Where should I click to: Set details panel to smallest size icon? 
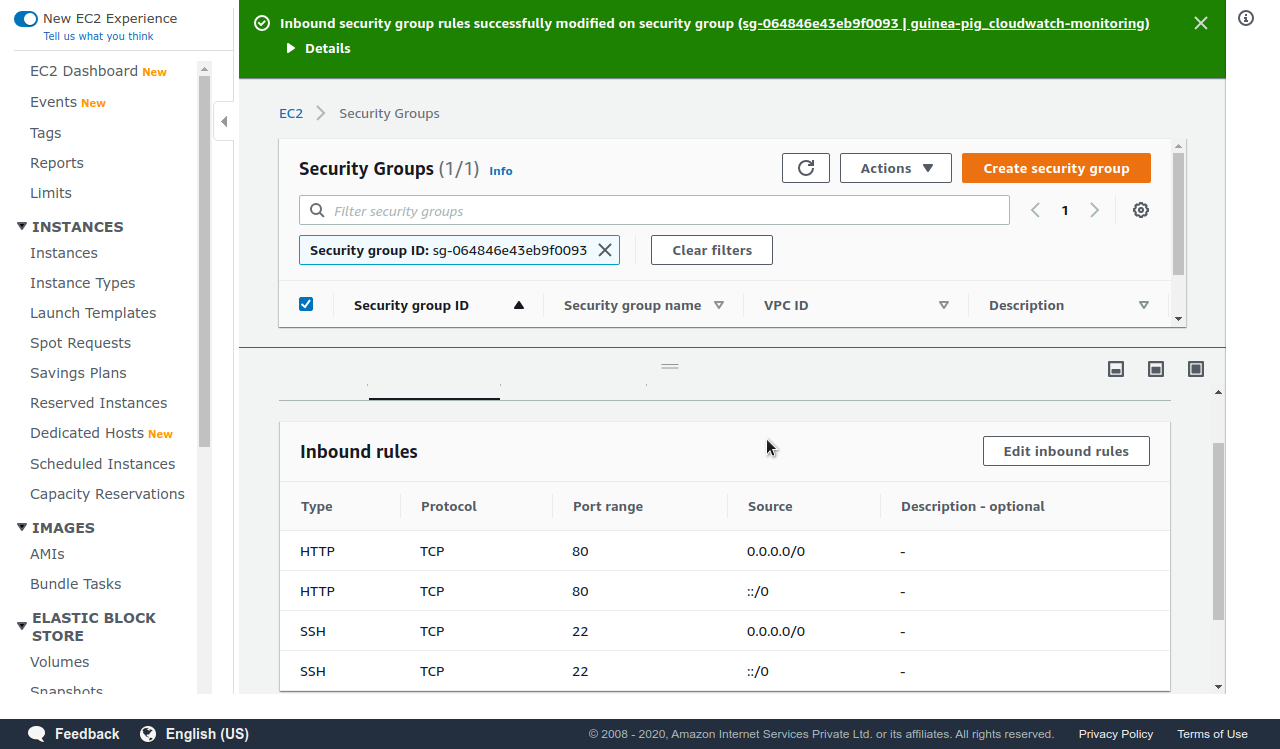1116,369
